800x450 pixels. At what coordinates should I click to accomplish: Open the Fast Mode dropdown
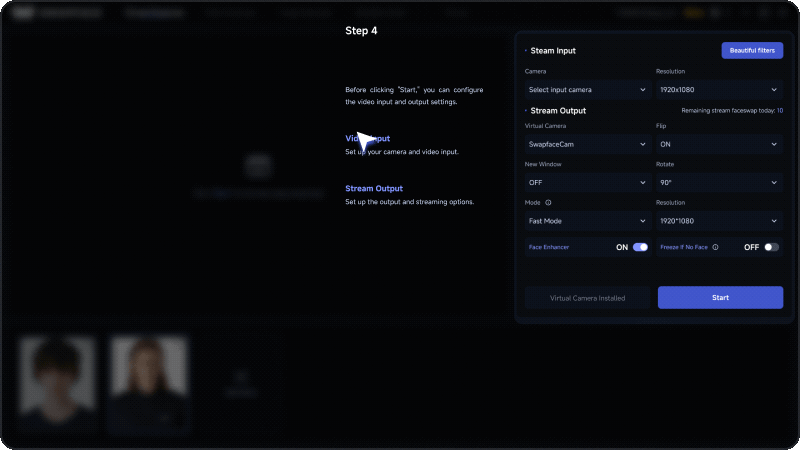(587, 221)
